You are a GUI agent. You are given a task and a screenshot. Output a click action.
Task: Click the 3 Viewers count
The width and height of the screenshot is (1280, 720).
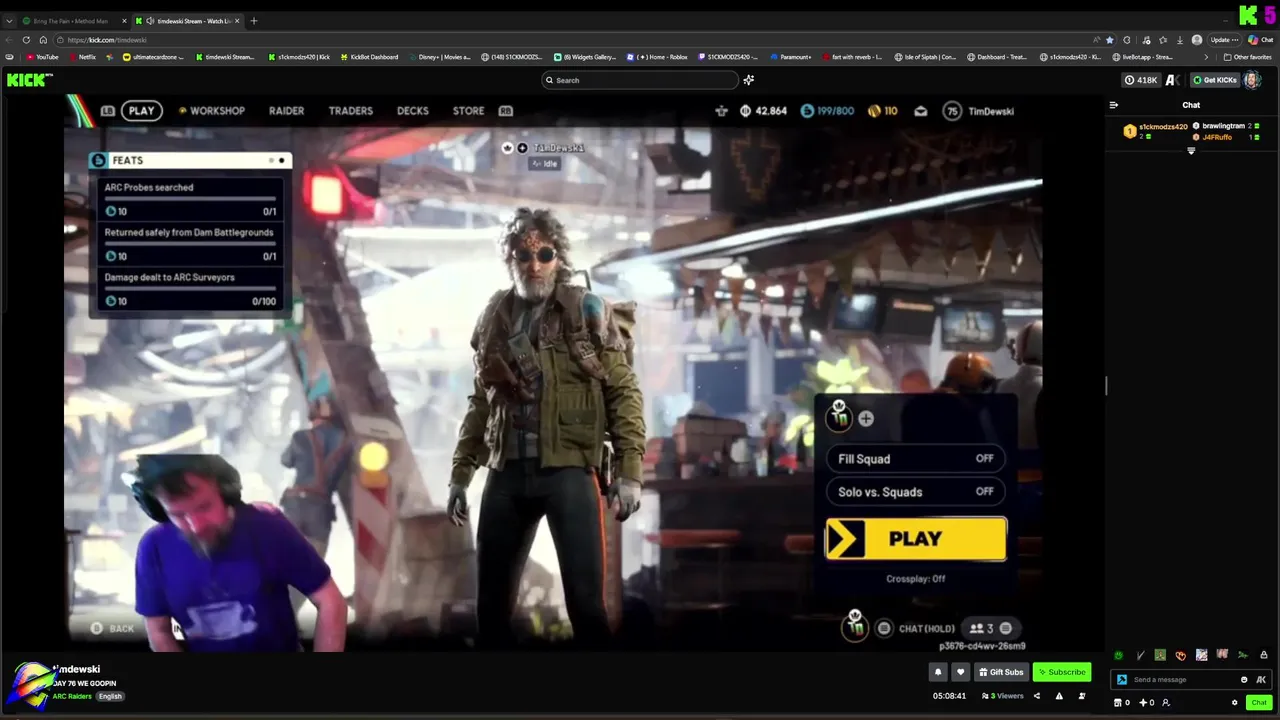pos(1003,696)
